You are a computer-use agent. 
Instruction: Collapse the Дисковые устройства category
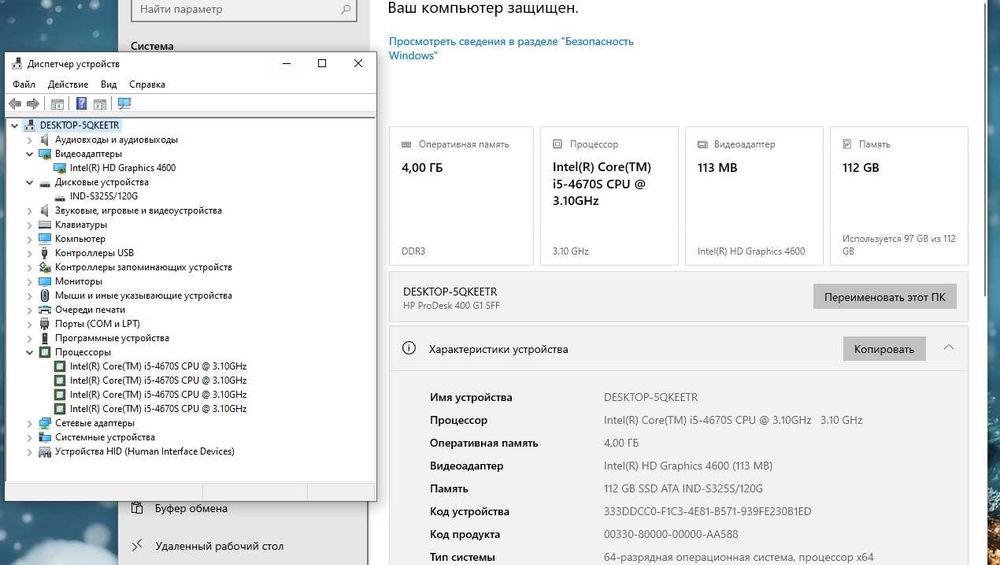pyautogui.click(x=29, y=182)
